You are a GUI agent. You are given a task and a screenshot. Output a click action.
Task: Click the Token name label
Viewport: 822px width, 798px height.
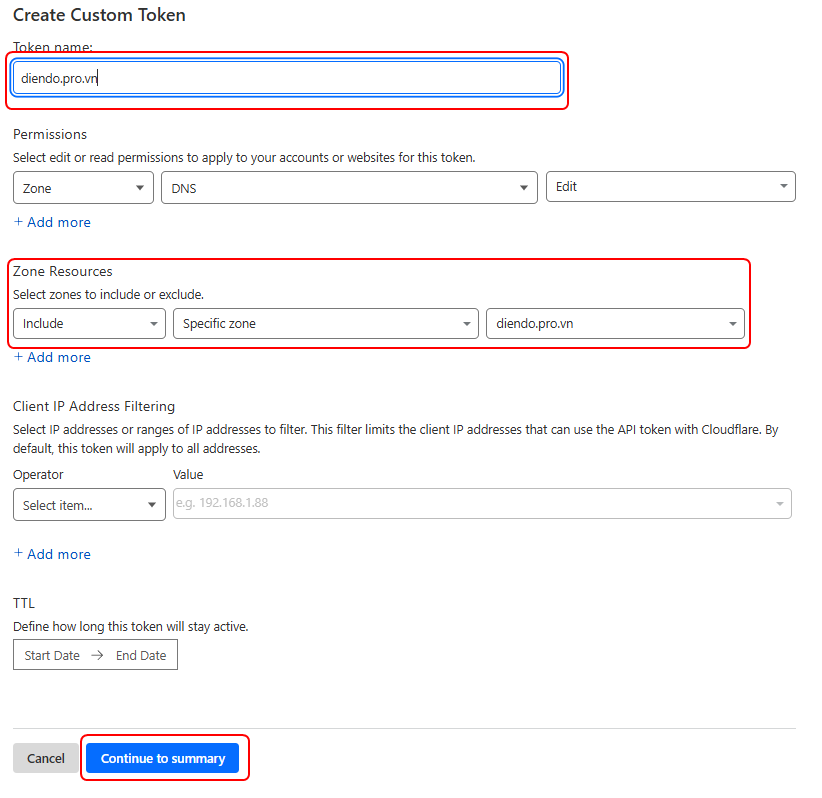point(52,47)
